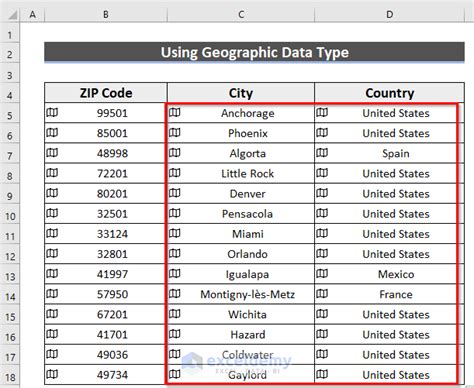Viewport: 474px width, 388px height.
Task: Select the cell containing ZIP 32801
Action: pyautogui.click(x=106, y=254)
